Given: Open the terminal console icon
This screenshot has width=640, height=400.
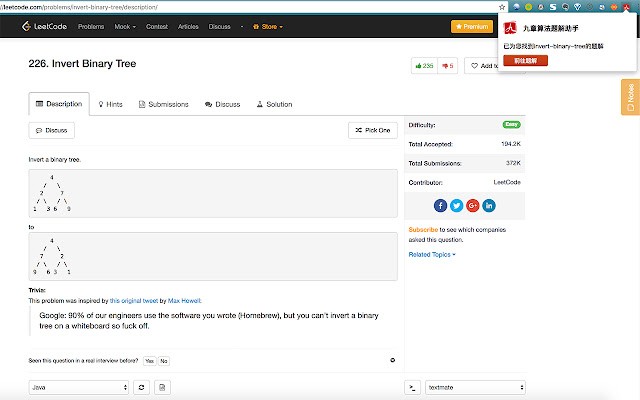Looking at the screenshot, I should 411,387.
